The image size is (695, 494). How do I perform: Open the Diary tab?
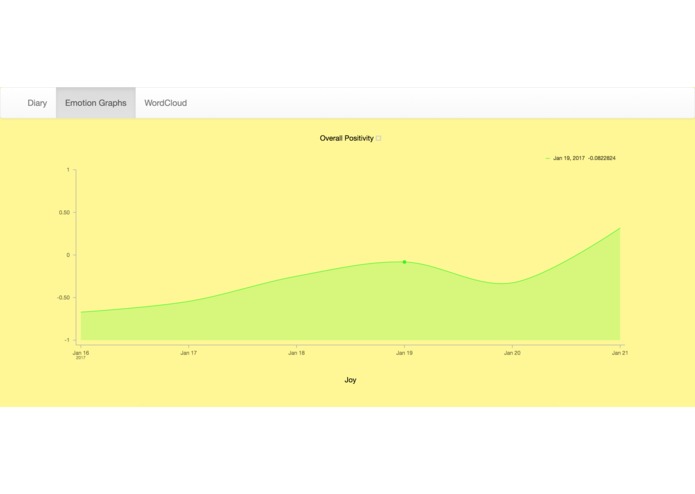point(37,103)
